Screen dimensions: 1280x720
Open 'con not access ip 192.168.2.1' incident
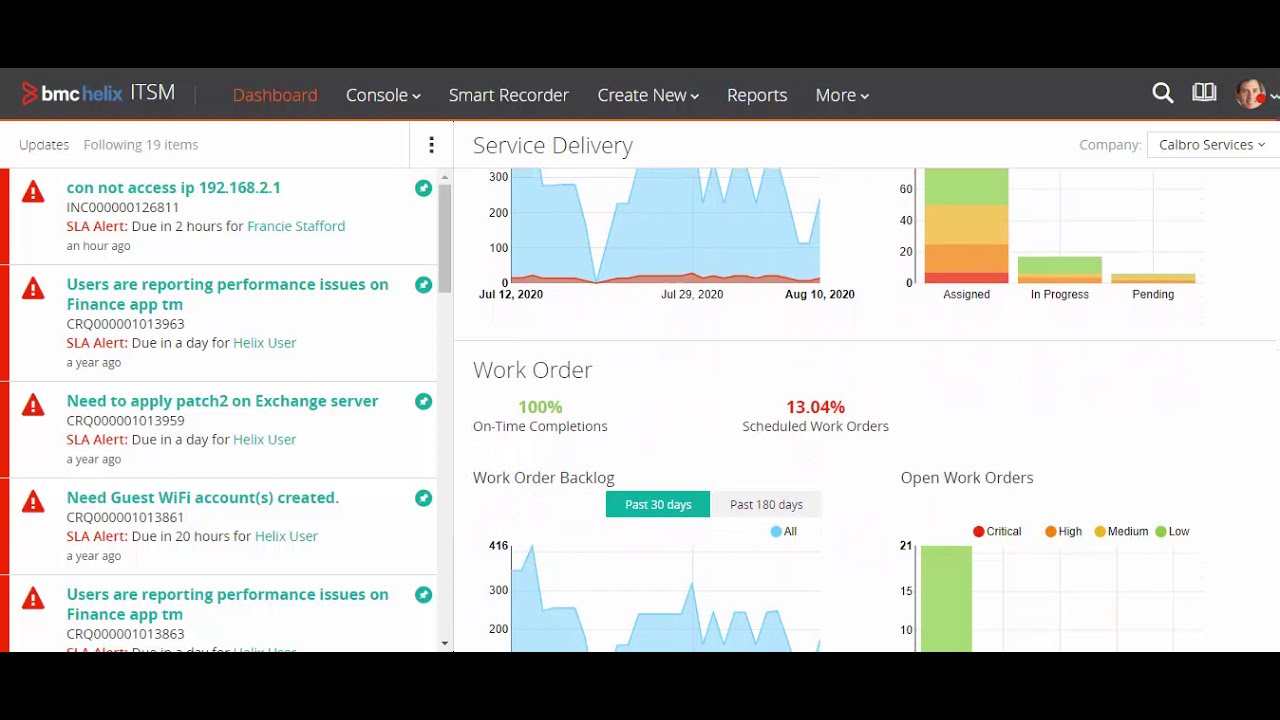point(174,188)
